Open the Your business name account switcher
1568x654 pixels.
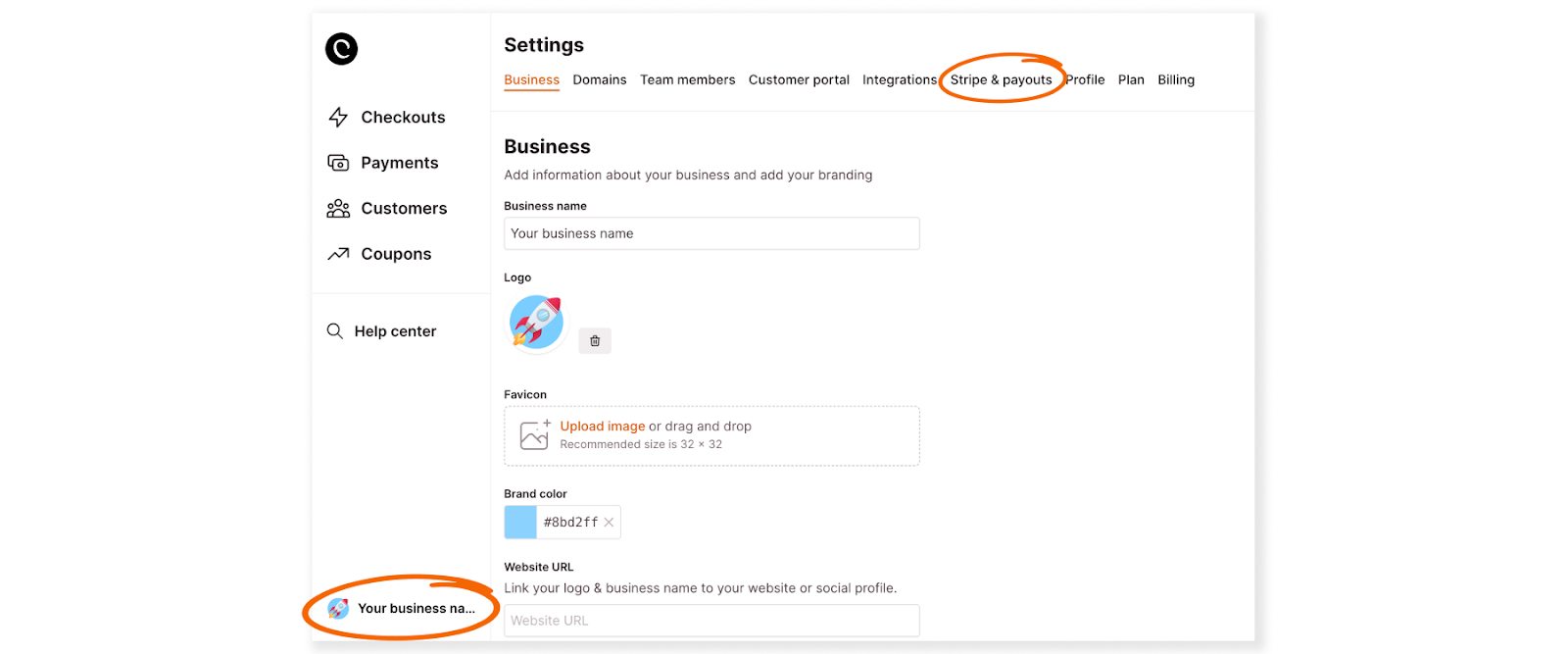(402, 609)
